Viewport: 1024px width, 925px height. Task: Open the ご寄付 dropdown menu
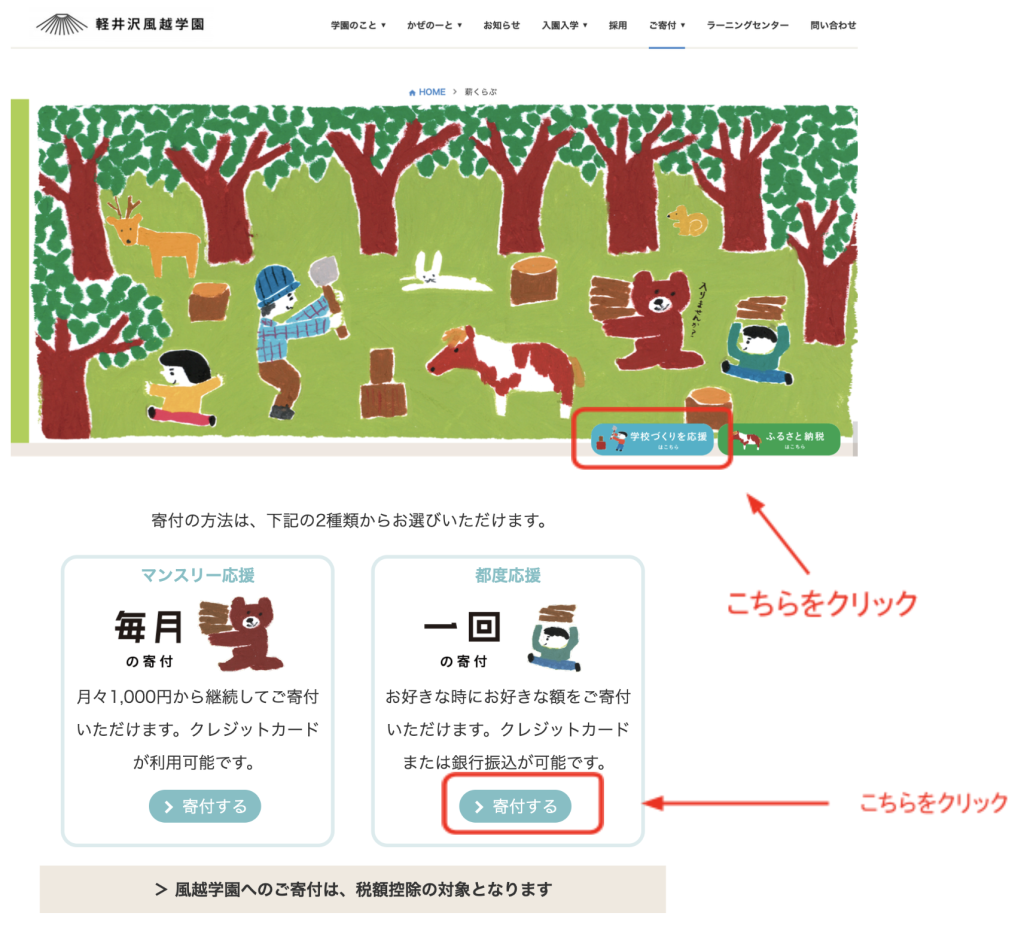[667, 25]
